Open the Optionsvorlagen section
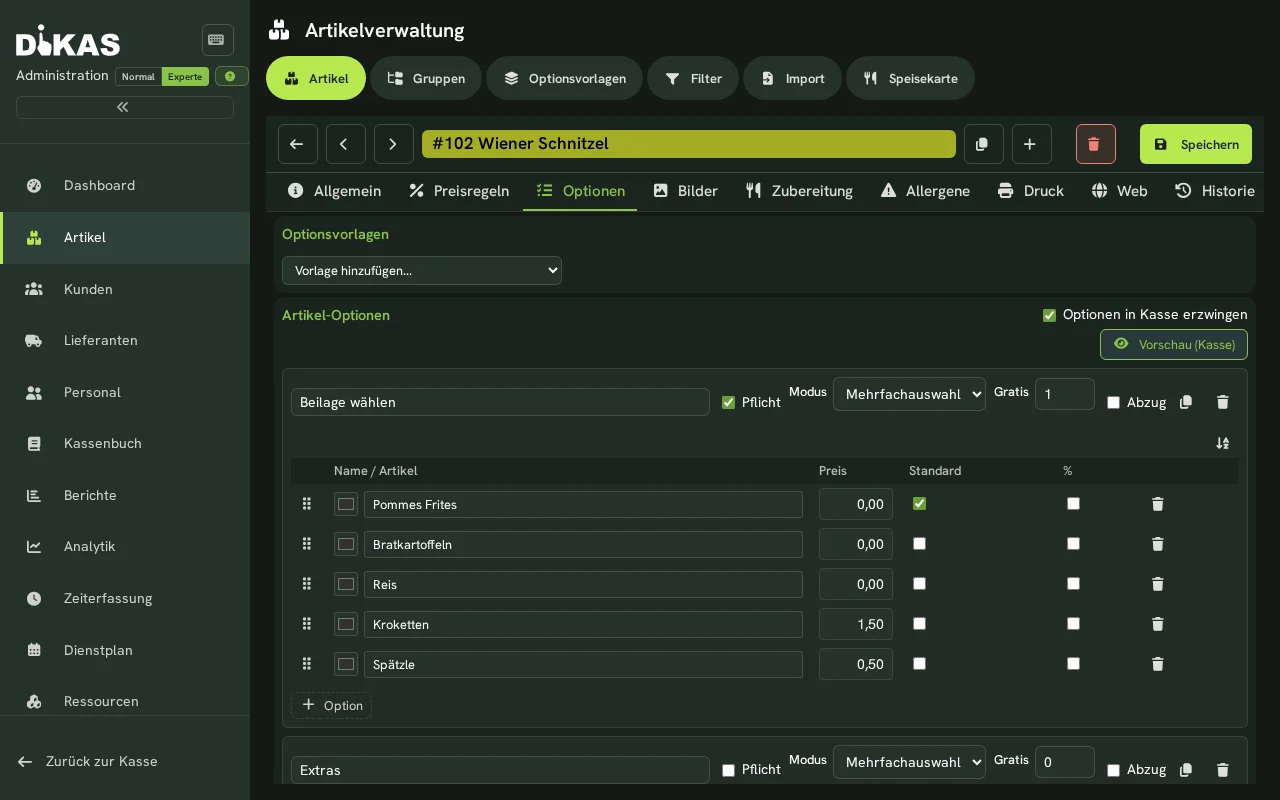 pos(564,78)
